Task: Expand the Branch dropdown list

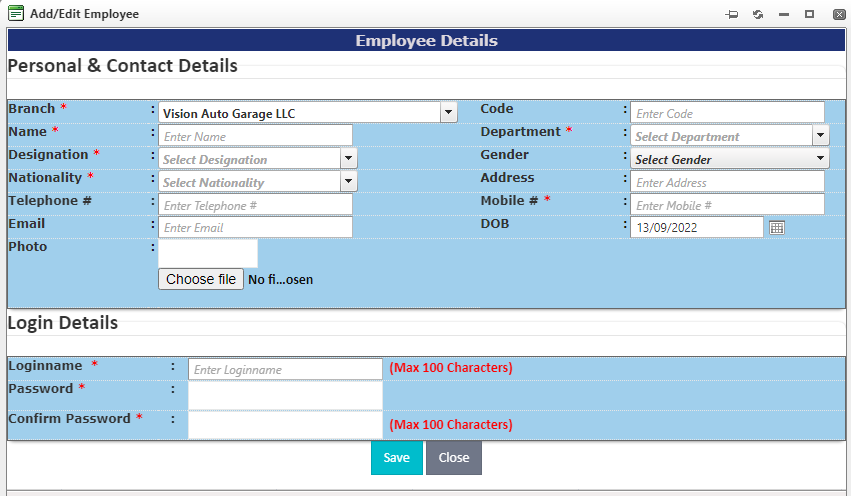Action: pos(448,113)
